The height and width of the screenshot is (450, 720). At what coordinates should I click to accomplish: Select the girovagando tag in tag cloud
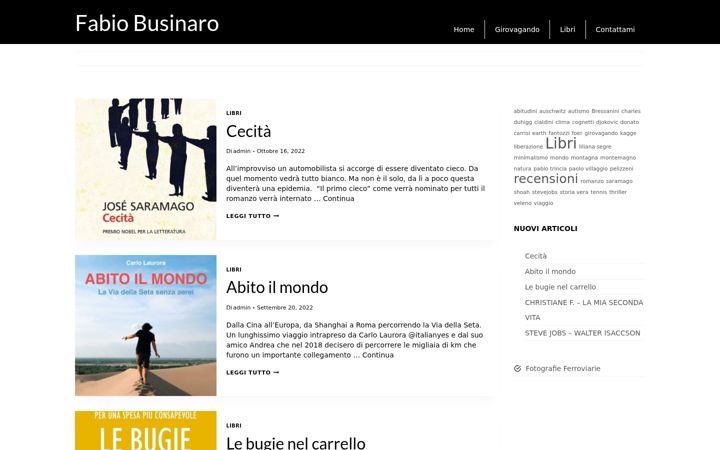coord(601,133)
